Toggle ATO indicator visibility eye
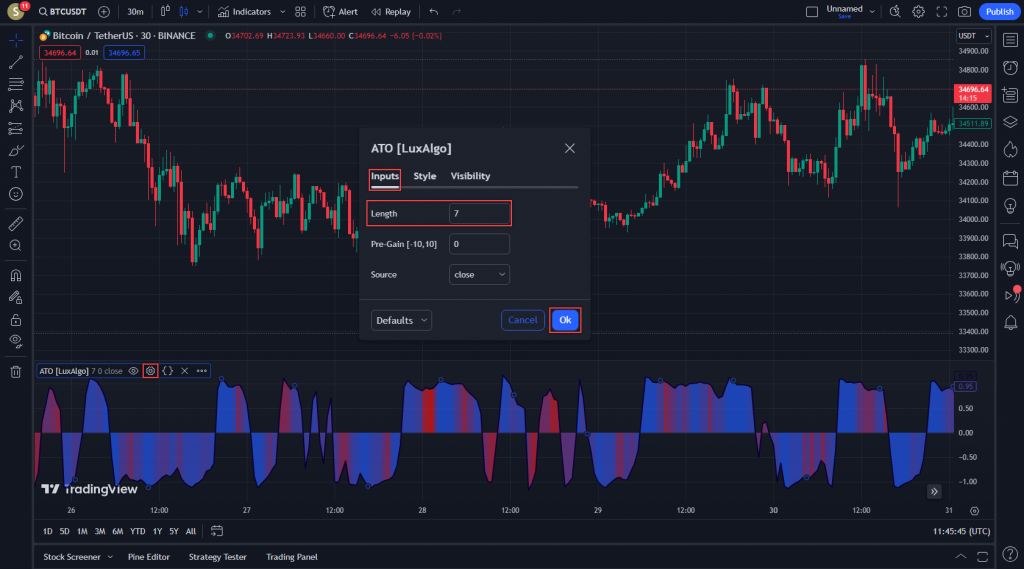This screenshot has height=569, width=1024. click(133, 371)
